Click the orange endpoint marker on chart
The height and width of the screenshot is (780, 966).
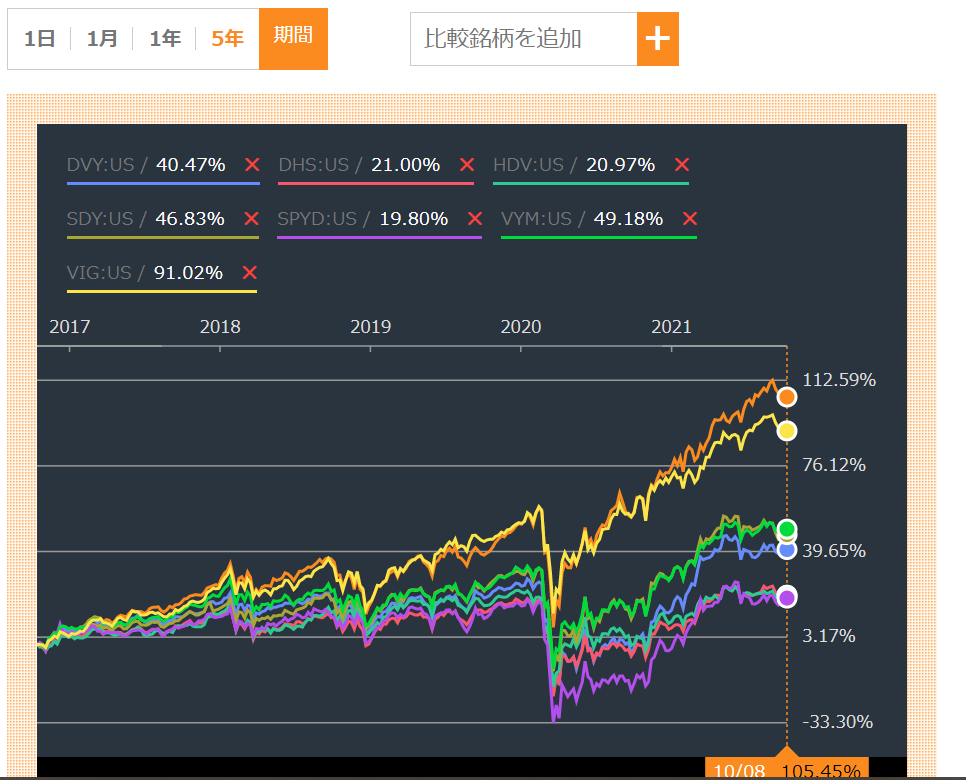pos(787,397)
